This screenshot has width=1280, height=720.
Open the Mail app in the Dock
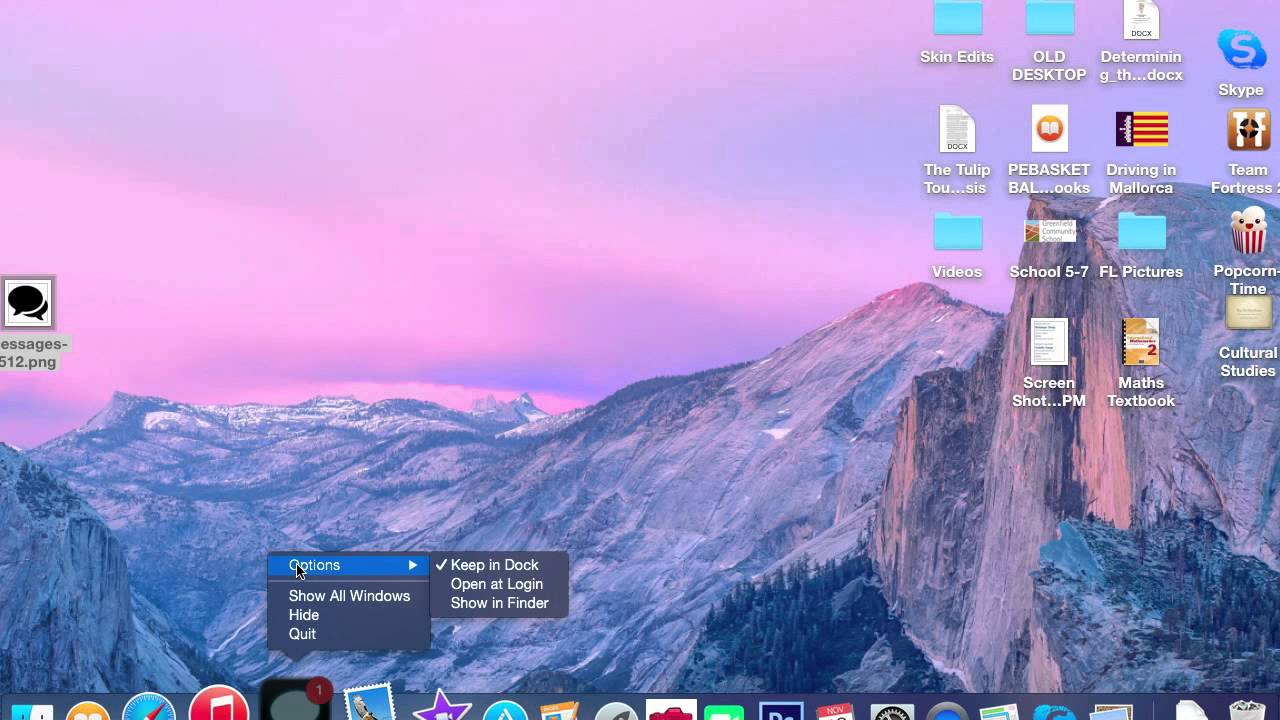368,710
